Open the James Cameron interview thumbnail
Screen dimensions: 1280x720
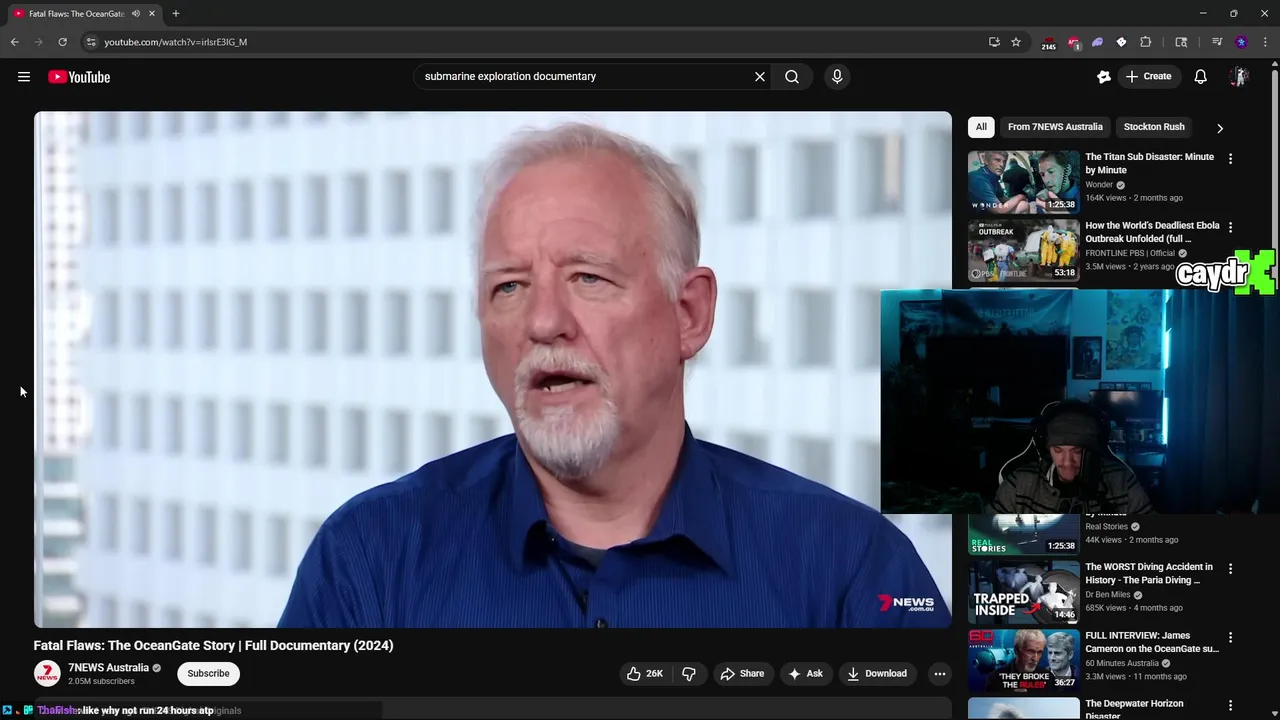tap(1024, 660)
